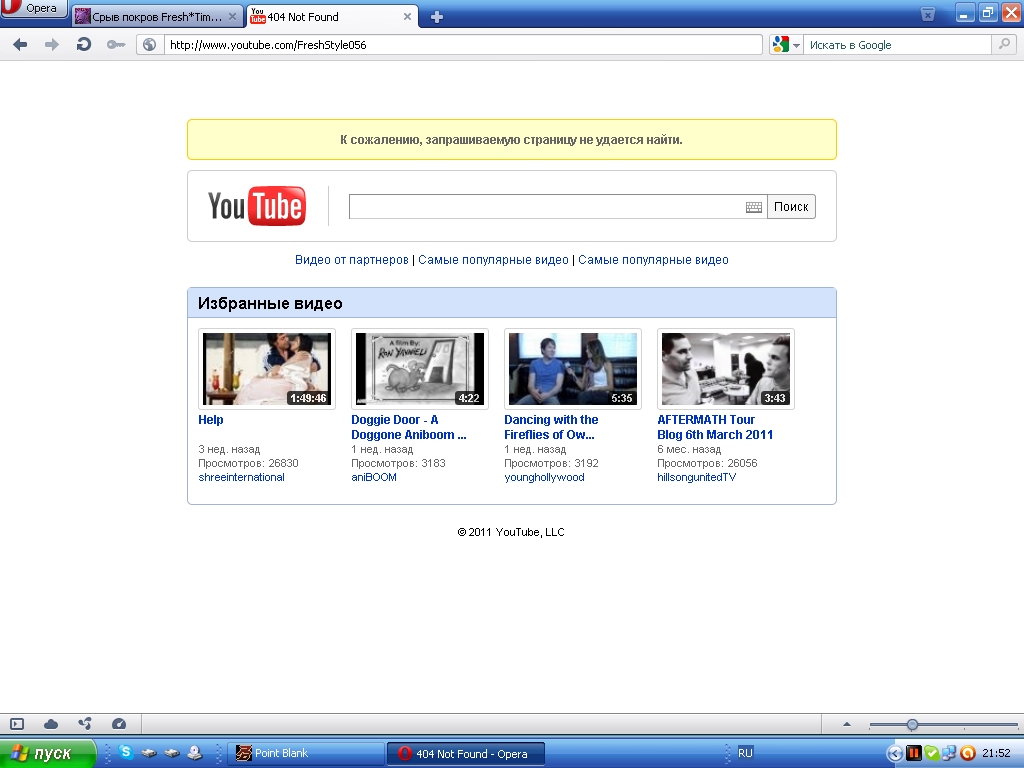Open the AFTERMATH Tour video thumbnail
This screenshot has width=1024, height=768.
725,369
